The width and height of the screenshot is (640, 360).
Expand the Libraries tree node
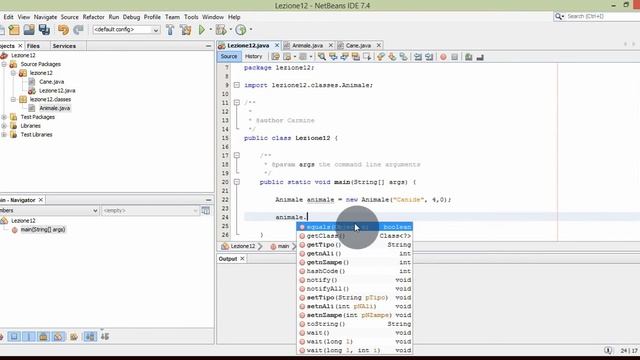(4, 126)
